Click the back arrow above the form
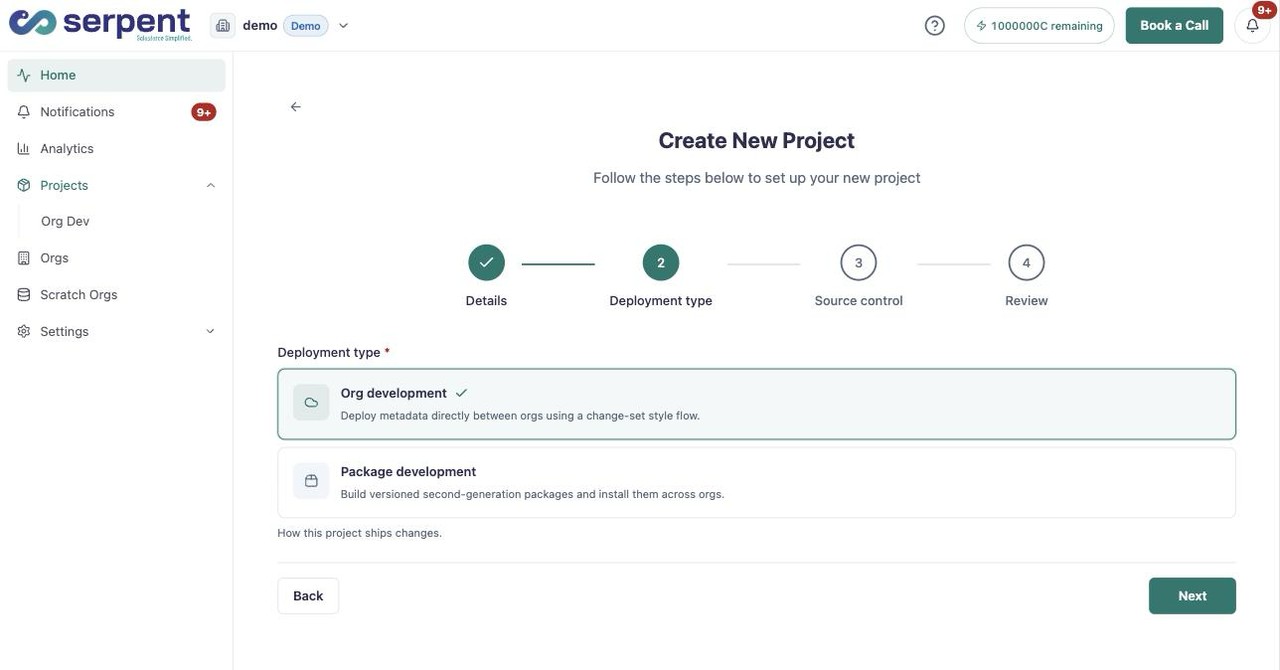Viewport: 1280px width, 670px height. click(295, 107)
